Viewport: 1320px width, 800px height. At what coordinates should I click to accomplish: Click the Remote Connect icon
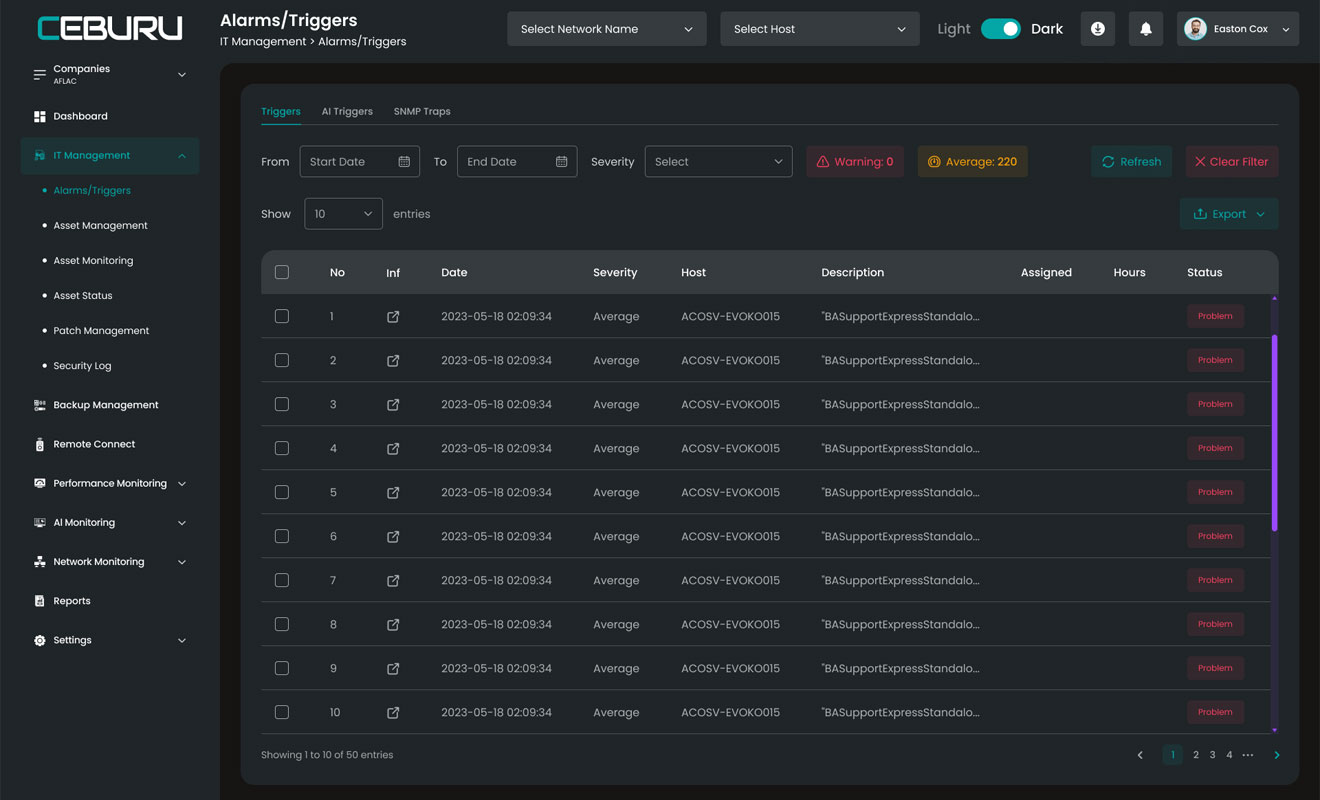[x=40, y=444]
